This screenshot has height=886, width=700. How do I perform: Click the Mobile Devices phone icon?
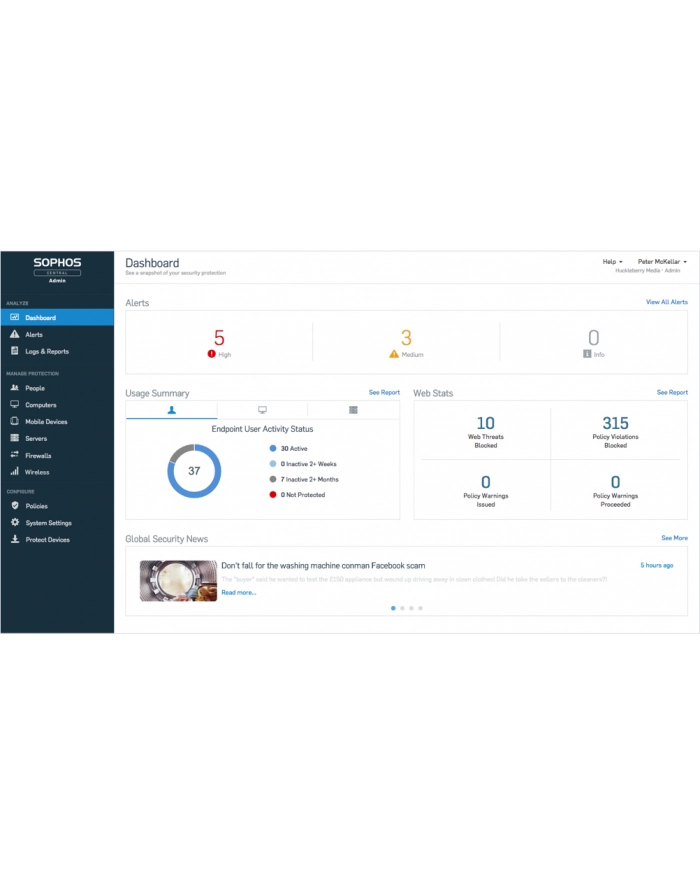[x=15, y=421]
